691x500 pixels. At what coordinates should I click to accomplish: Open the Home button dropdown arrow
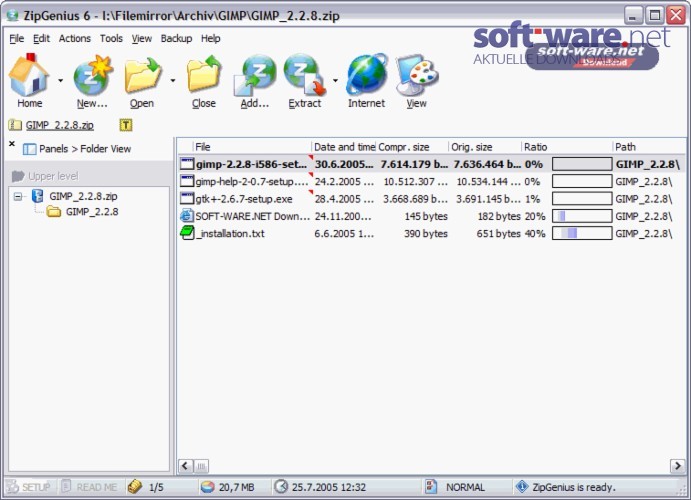pos(60,81)
